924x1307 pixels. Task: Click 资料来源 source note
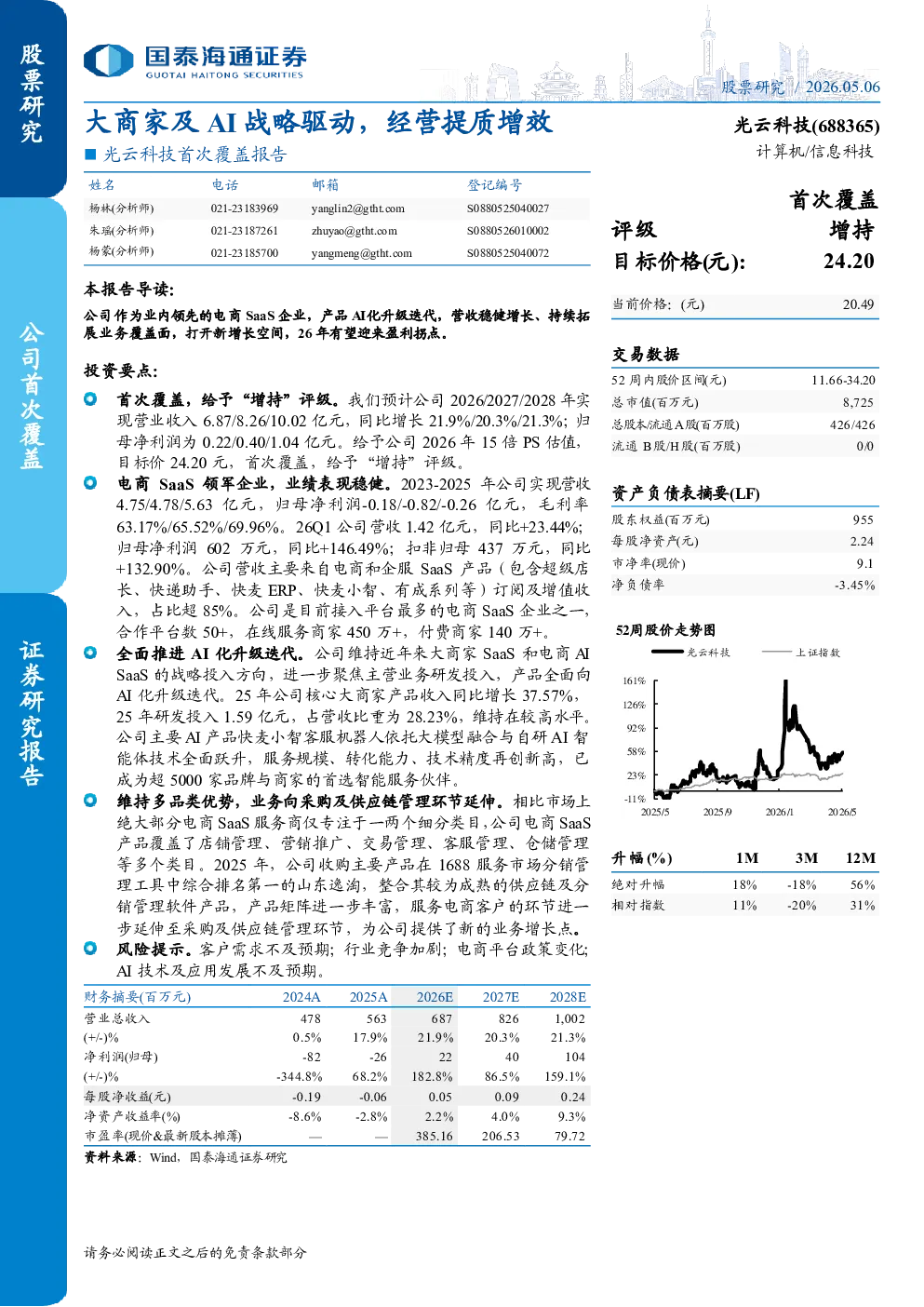[186, 1157]
